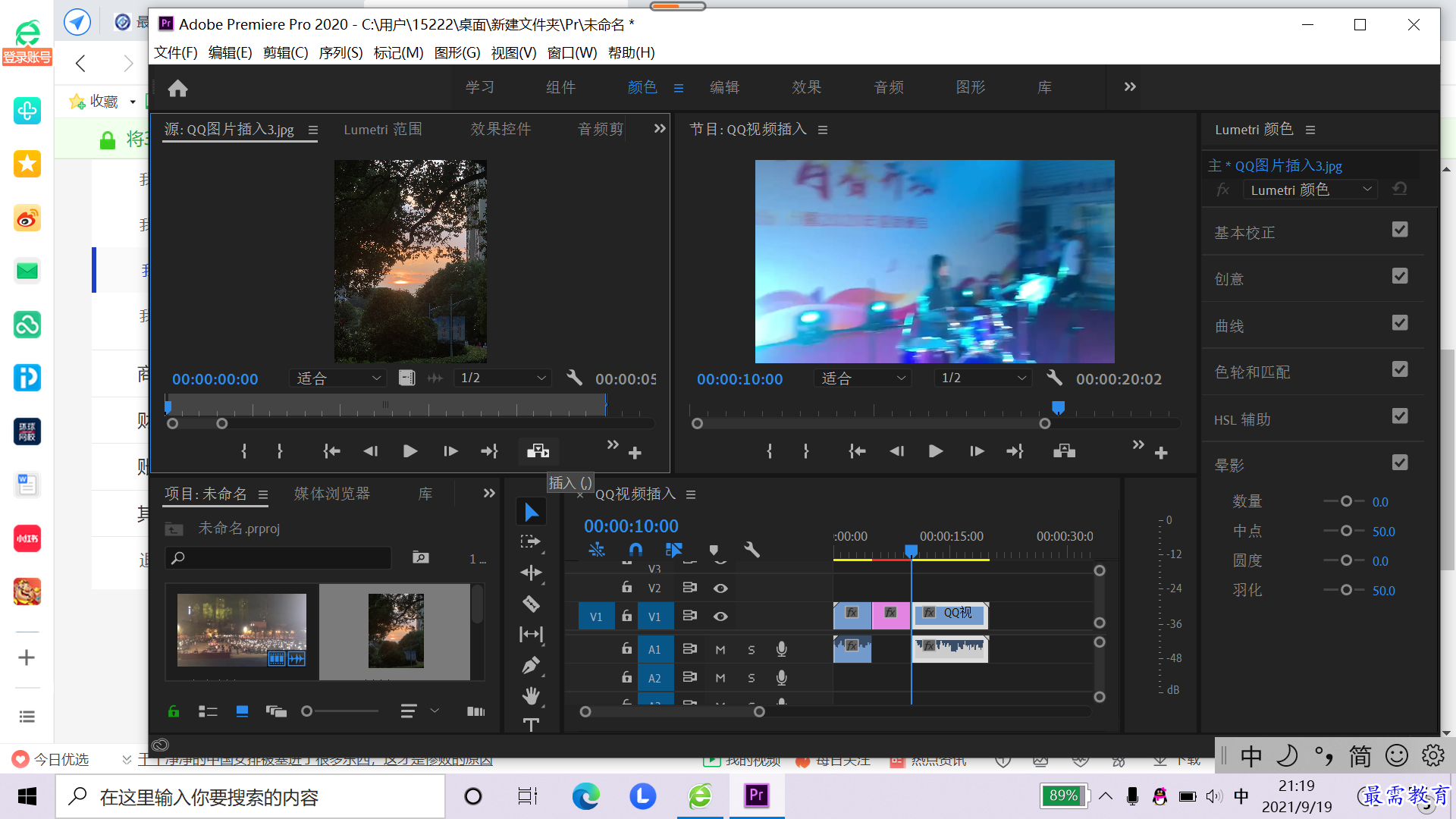Switch to the 编辑 workspace
Image resolution: width=1456 pixels, height=819 pixels.
pyautogui.click(x=724, y=87)
